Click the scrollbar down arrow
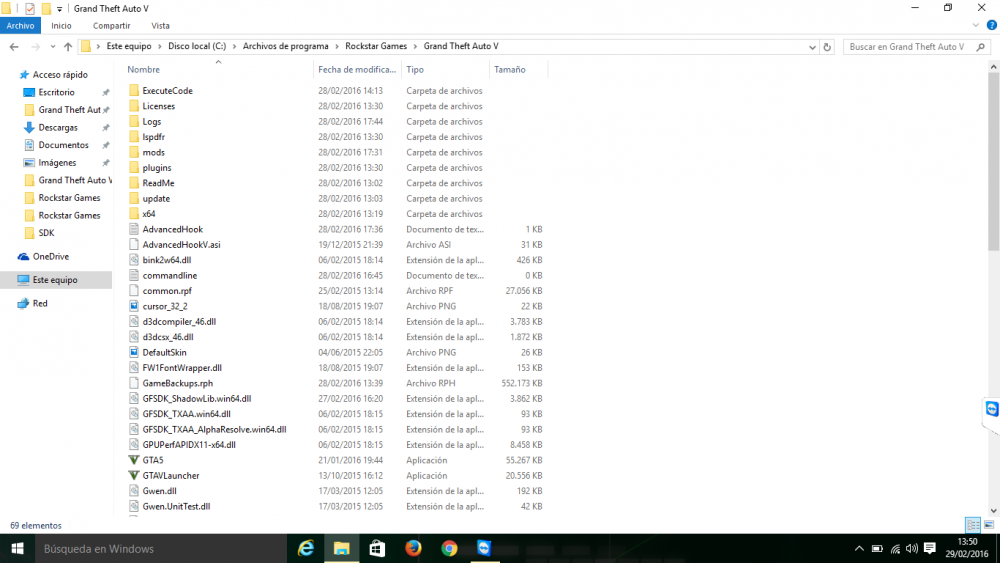 pyautogui.click(x=994, y=511)
